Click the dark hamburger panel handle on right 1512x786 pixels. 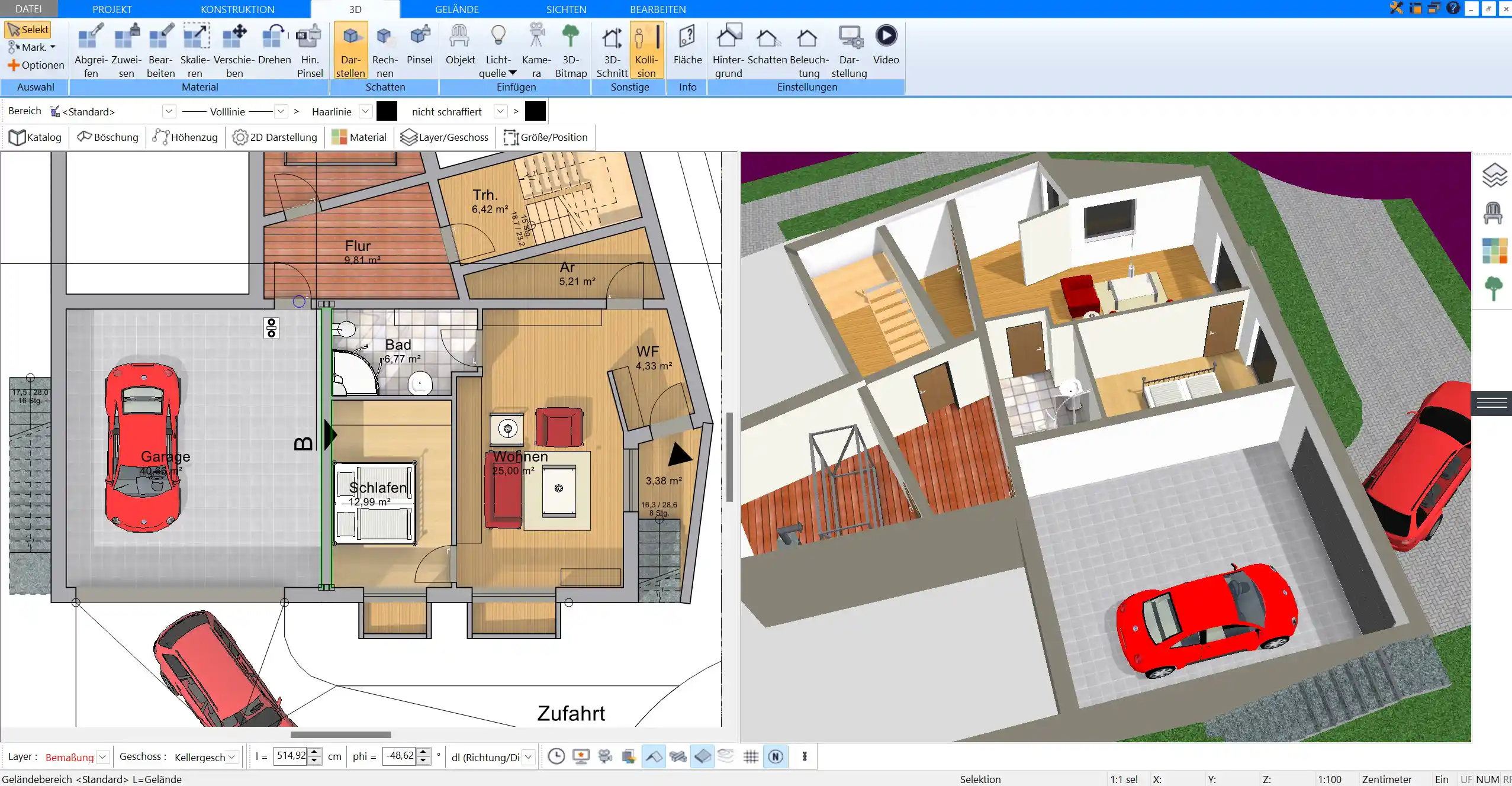(x=1491, y=404)
